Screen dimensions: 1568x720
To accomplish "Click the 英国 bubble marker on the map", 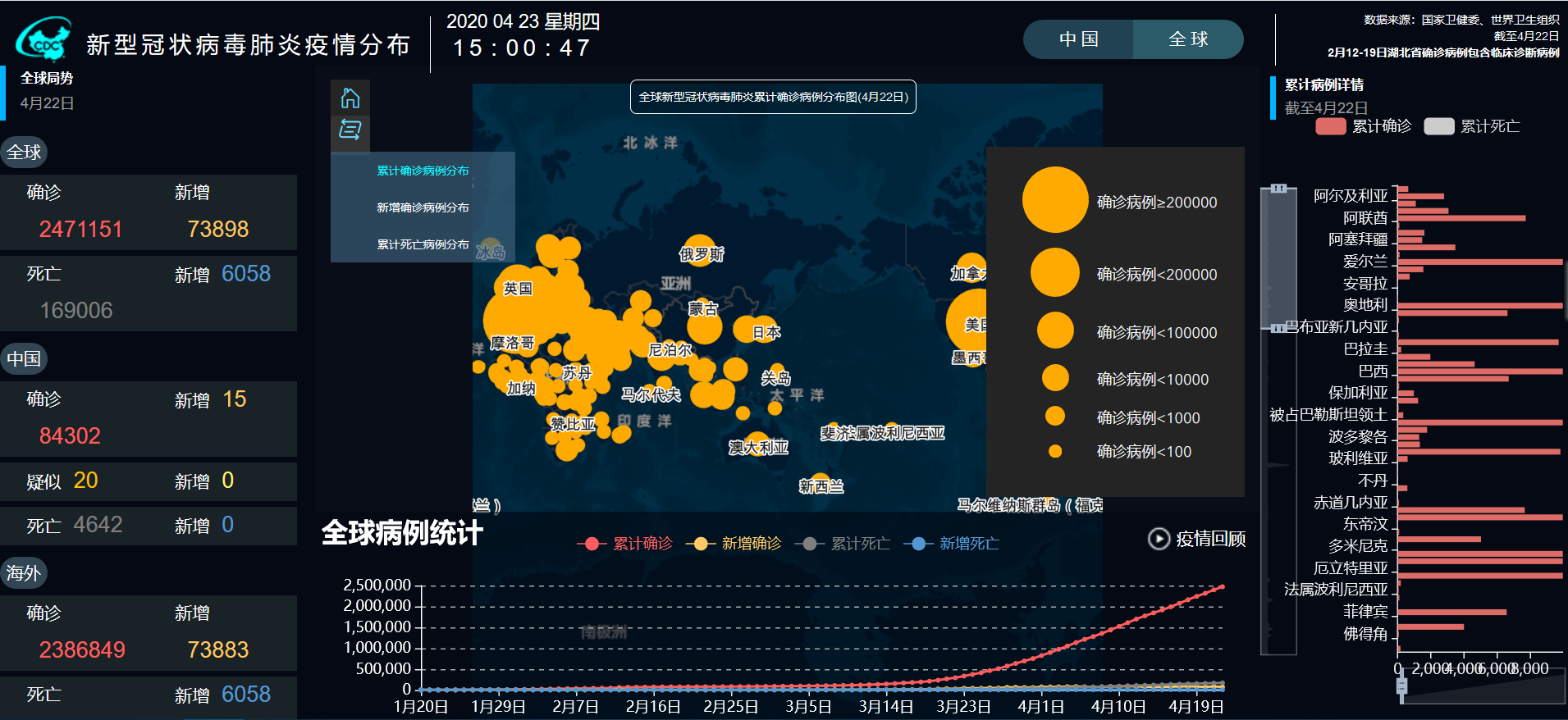I will click(x=518, y=288).
